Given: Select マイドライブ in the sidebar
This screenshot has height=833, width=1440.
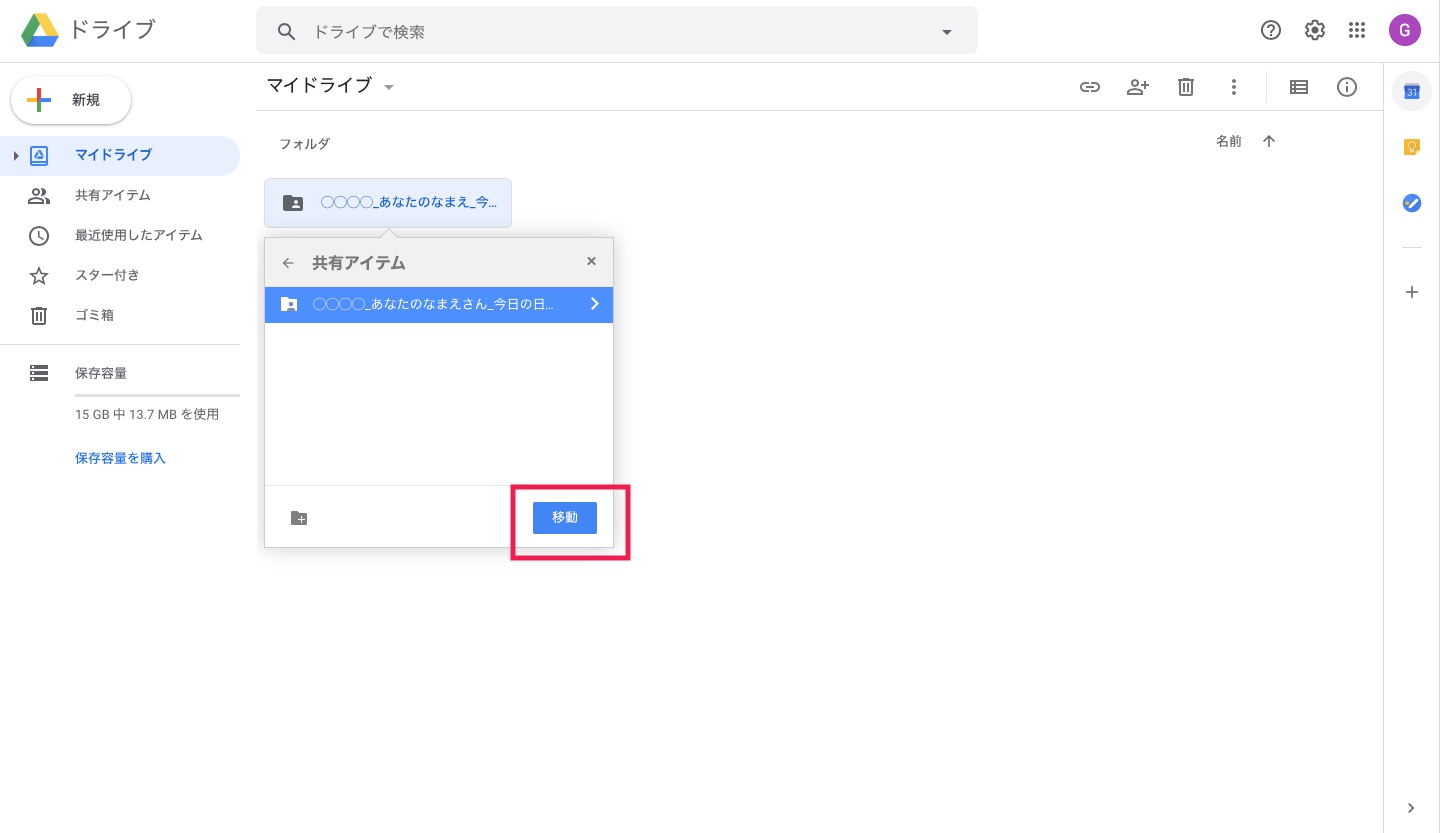Looking at the screenshot, I should pos(120,155).
